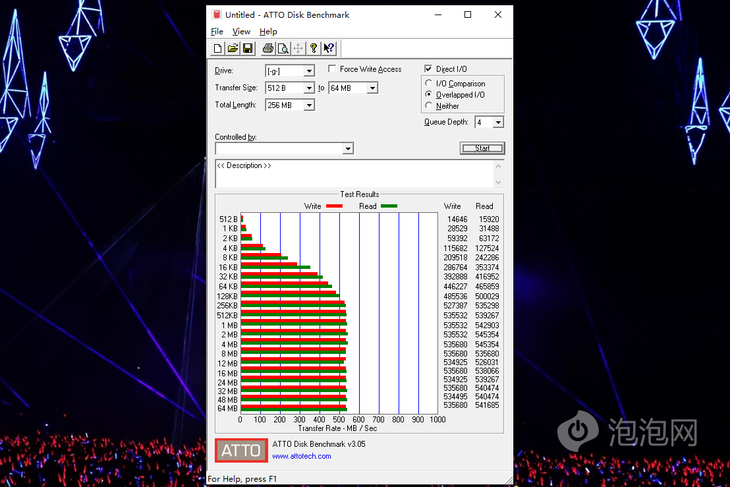Click the red ATTO title bar icon
730x487 pixels.
216,14
